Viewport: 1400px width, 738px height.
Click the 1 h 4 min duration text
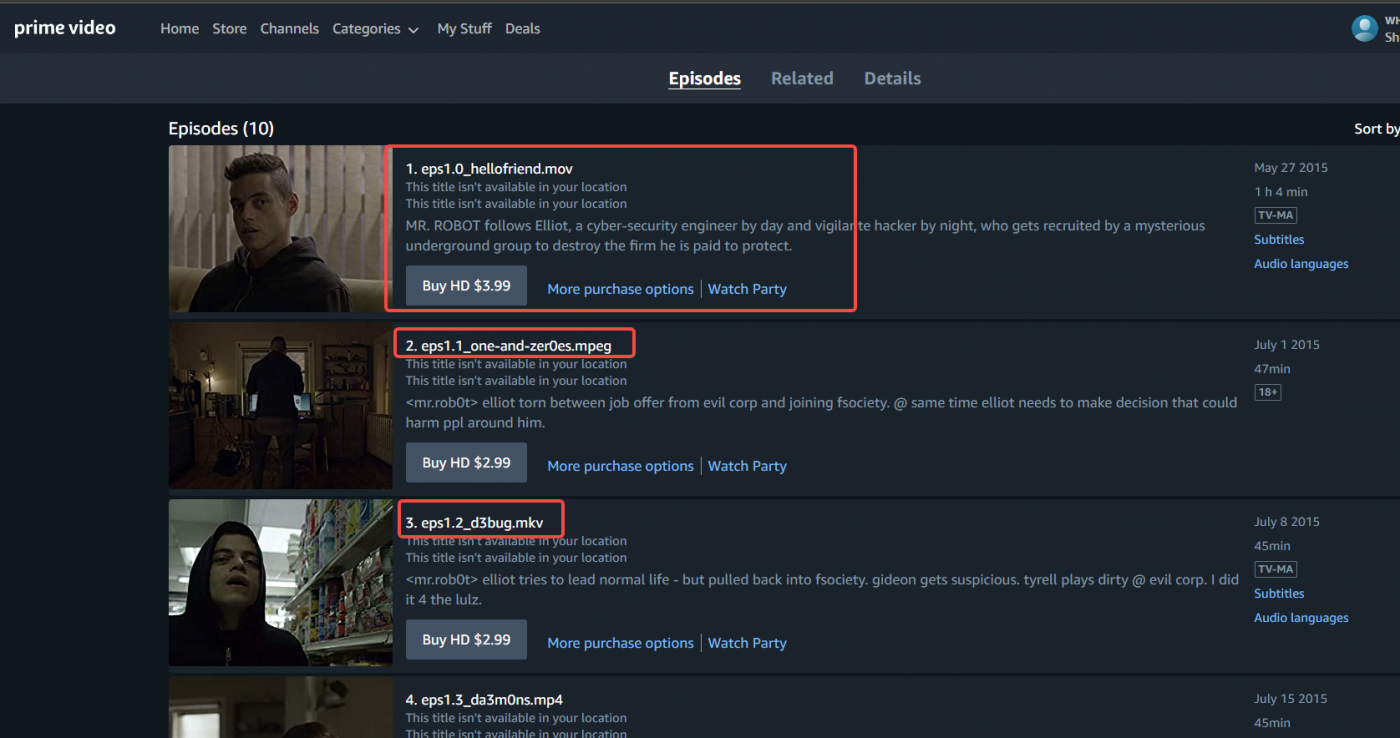pos(1281,192)
